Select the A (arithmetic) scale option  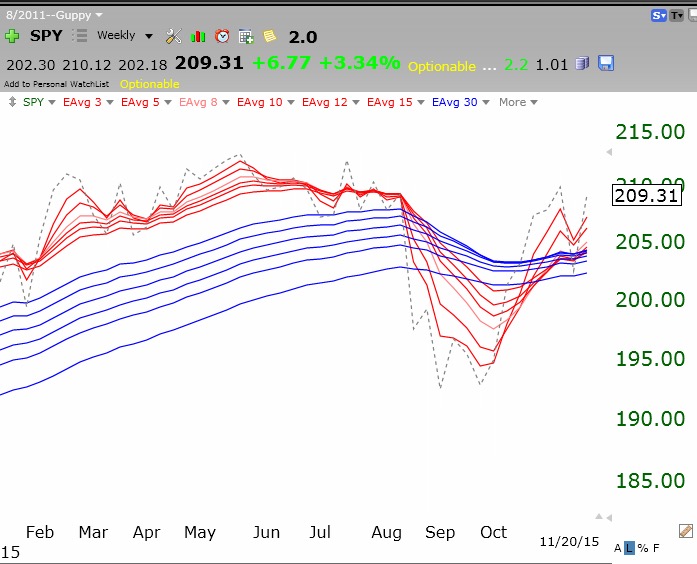point(617,548)
